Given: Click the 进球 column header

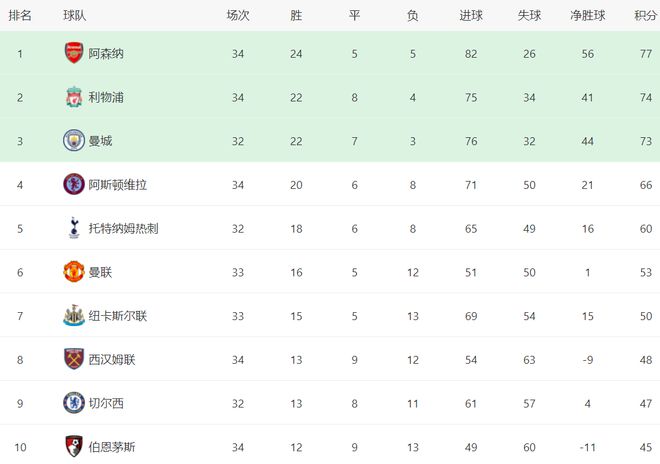Looking at the screenshot, I should point(471,16).
